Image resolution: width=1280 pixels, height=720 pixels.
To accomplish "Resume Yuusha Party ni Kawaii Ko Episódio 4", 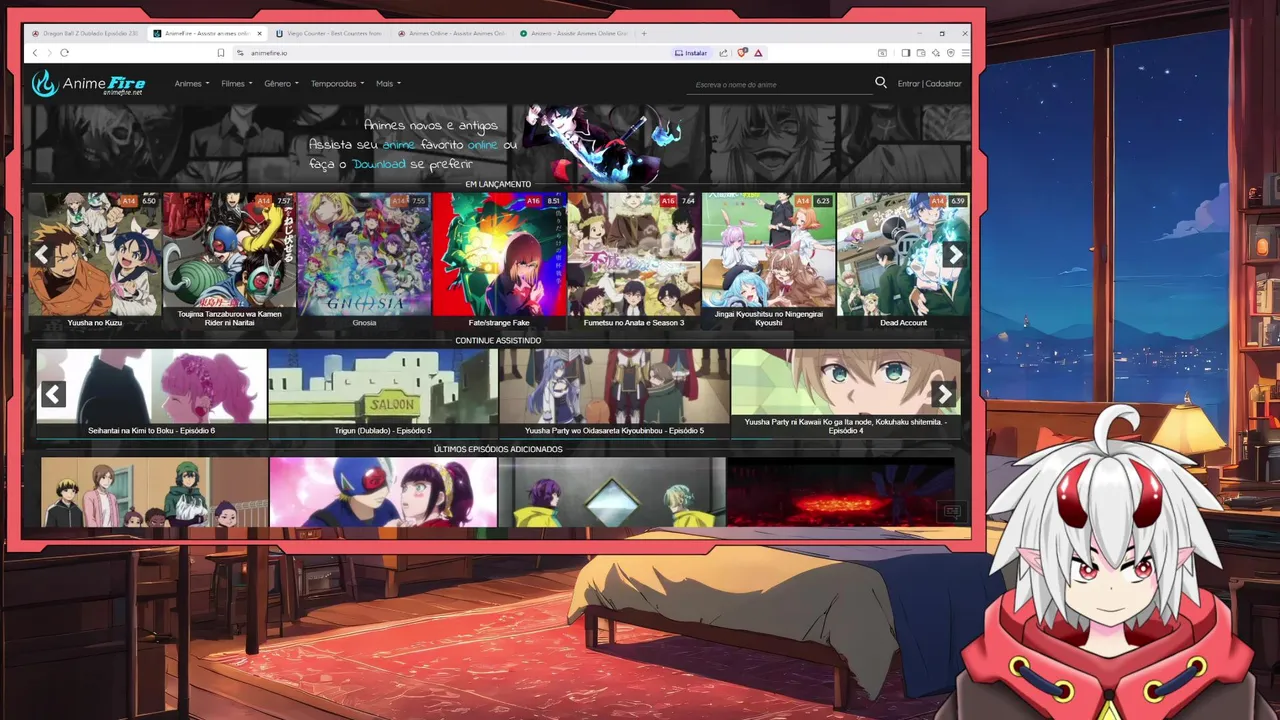I will [x=845, y=393].
